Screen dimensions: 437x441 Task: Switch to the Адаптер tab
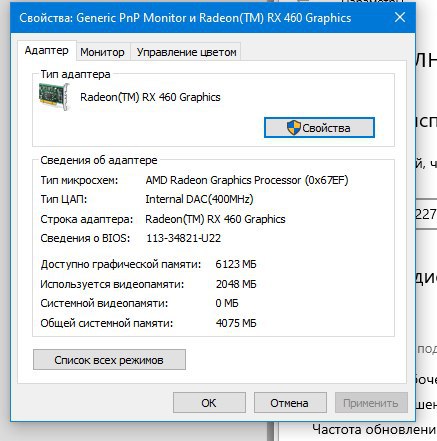point(47,51)
